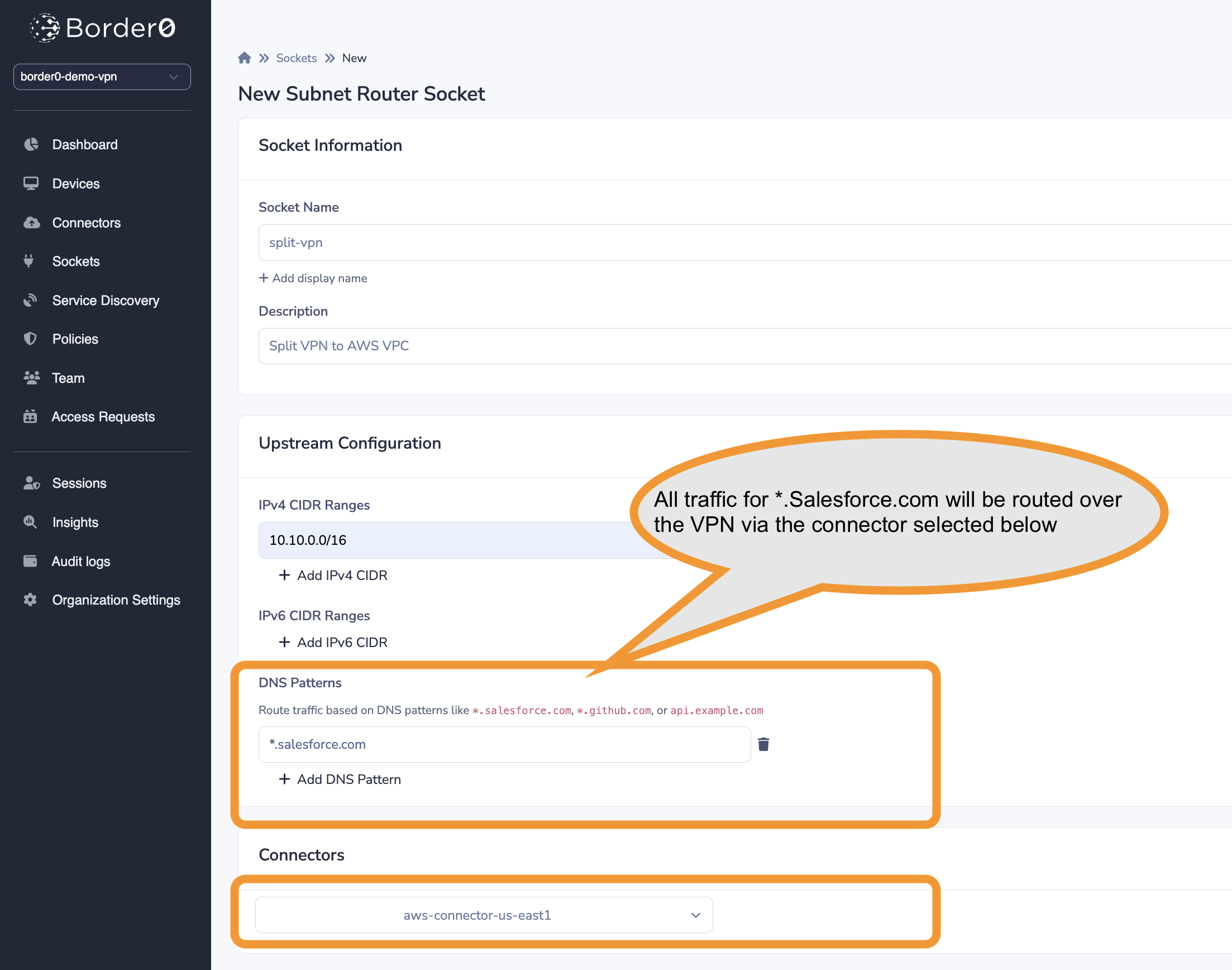Viewport: 1232px width, 970px height.
Task: Click Add IPv6 CIDR button
Action: tap(333, 643)
